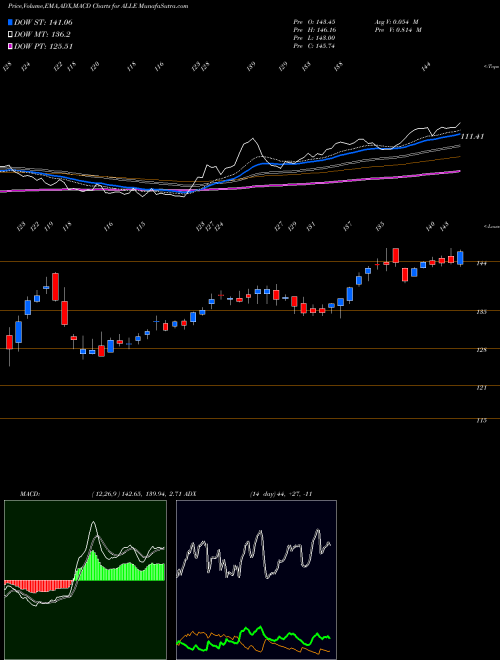
Task: Click the 121 price axis label
Action: pyautogui.click(x=481, y=388)
